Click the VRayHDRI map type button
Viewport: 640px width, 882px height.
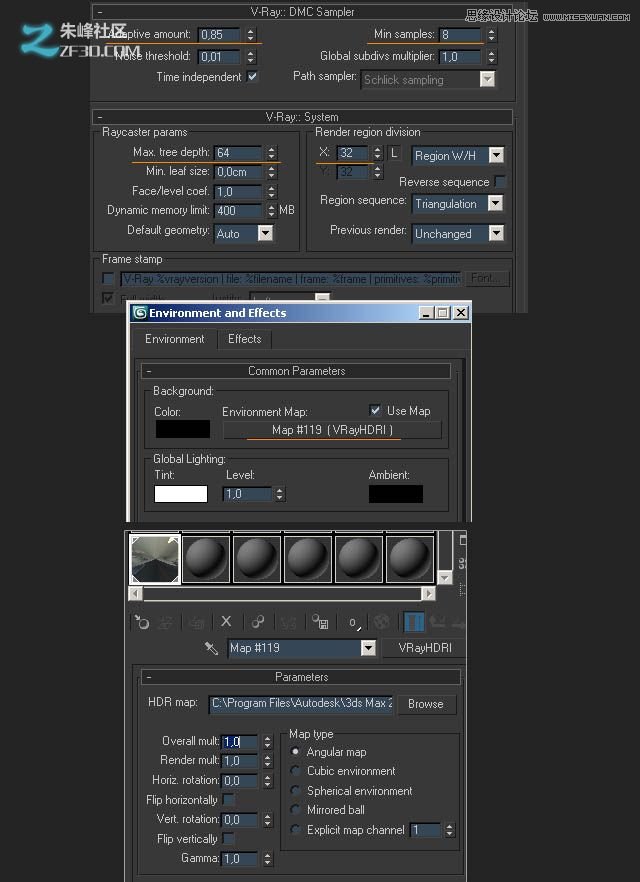click(425, 648)
